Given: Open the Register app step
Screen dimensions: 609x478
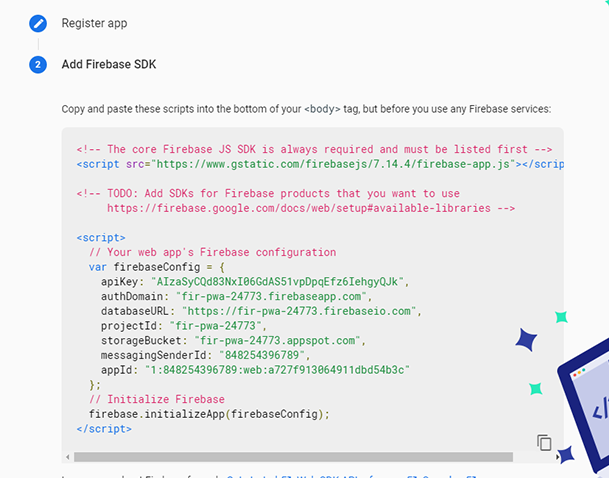Looking at the screenshot, I should pos(94,23).
